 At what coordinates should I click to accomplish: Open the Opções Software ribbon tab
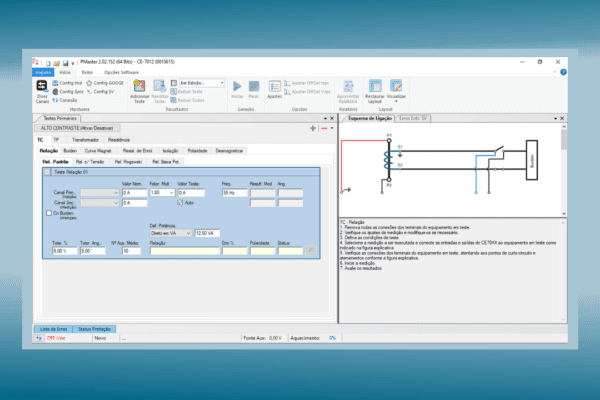click(x=121, y=72)
